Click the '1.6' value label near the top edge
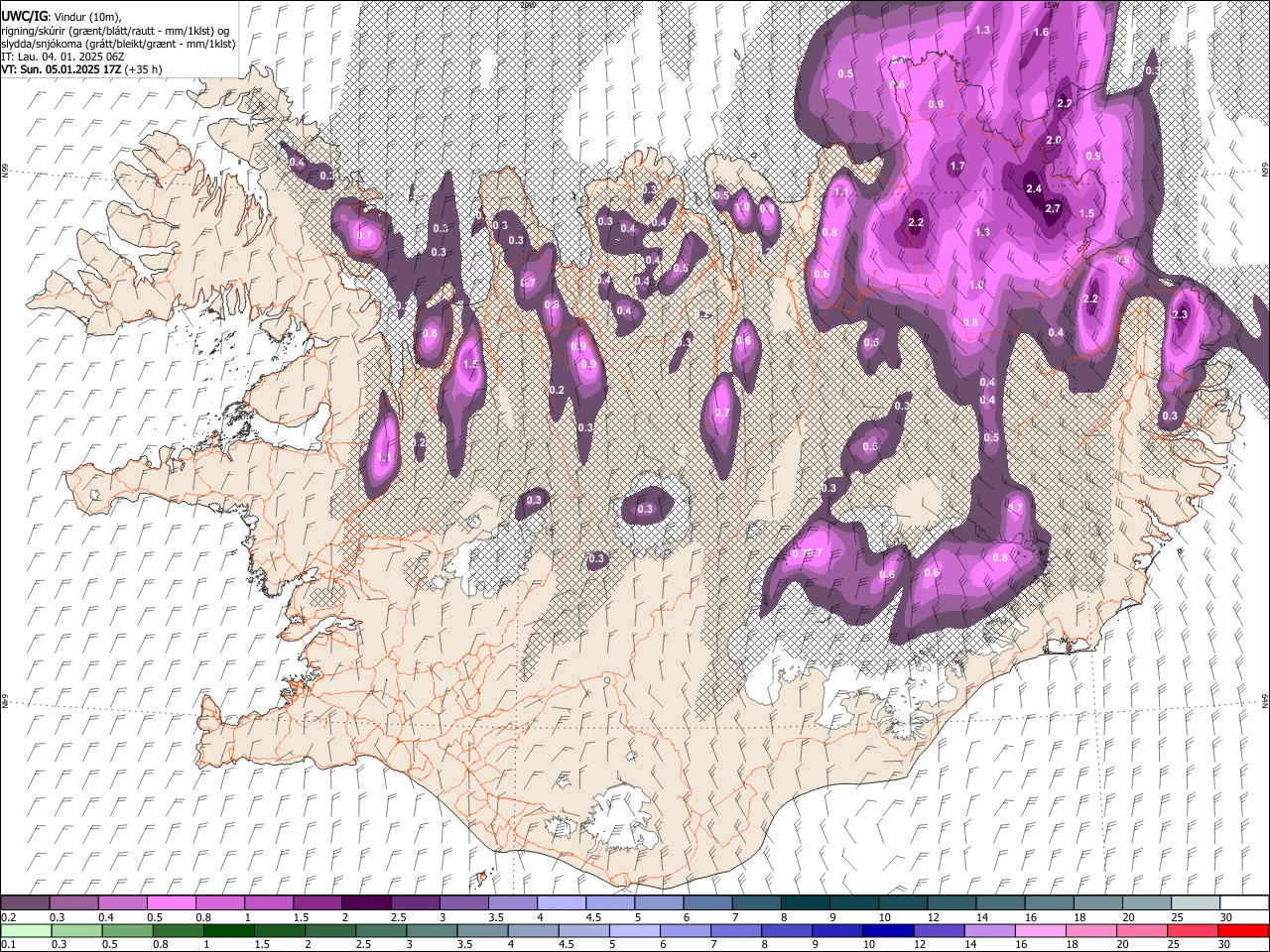This screenshot has width=1270, height=952. pyautogui.click(x=1041, y=32)
